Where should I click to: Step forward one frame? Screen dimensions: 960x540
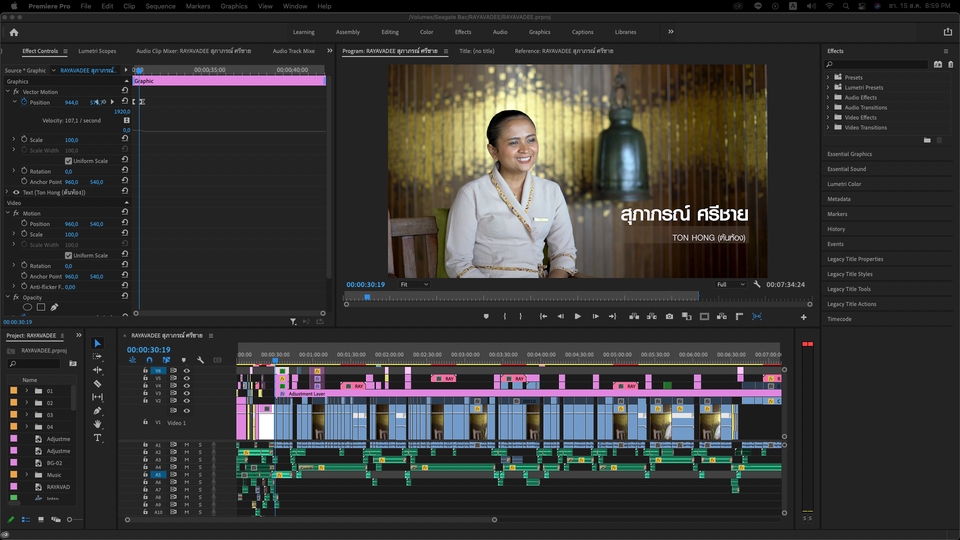click(595, 317)
